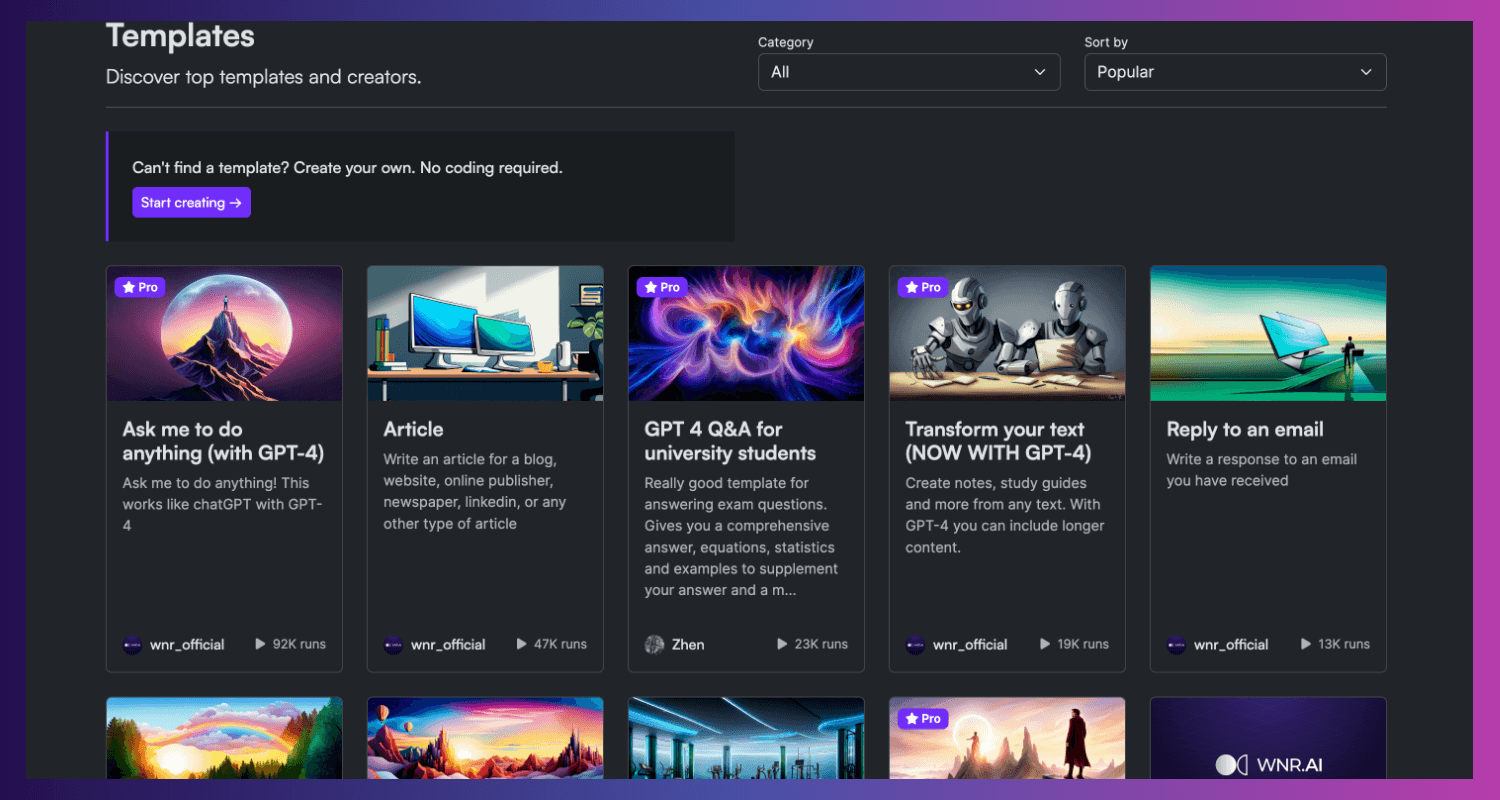This screenshot has width=1500, height=800.
Task: Click wnr_official name on Ask me to do anything card
Action: (x=187, y=645)
